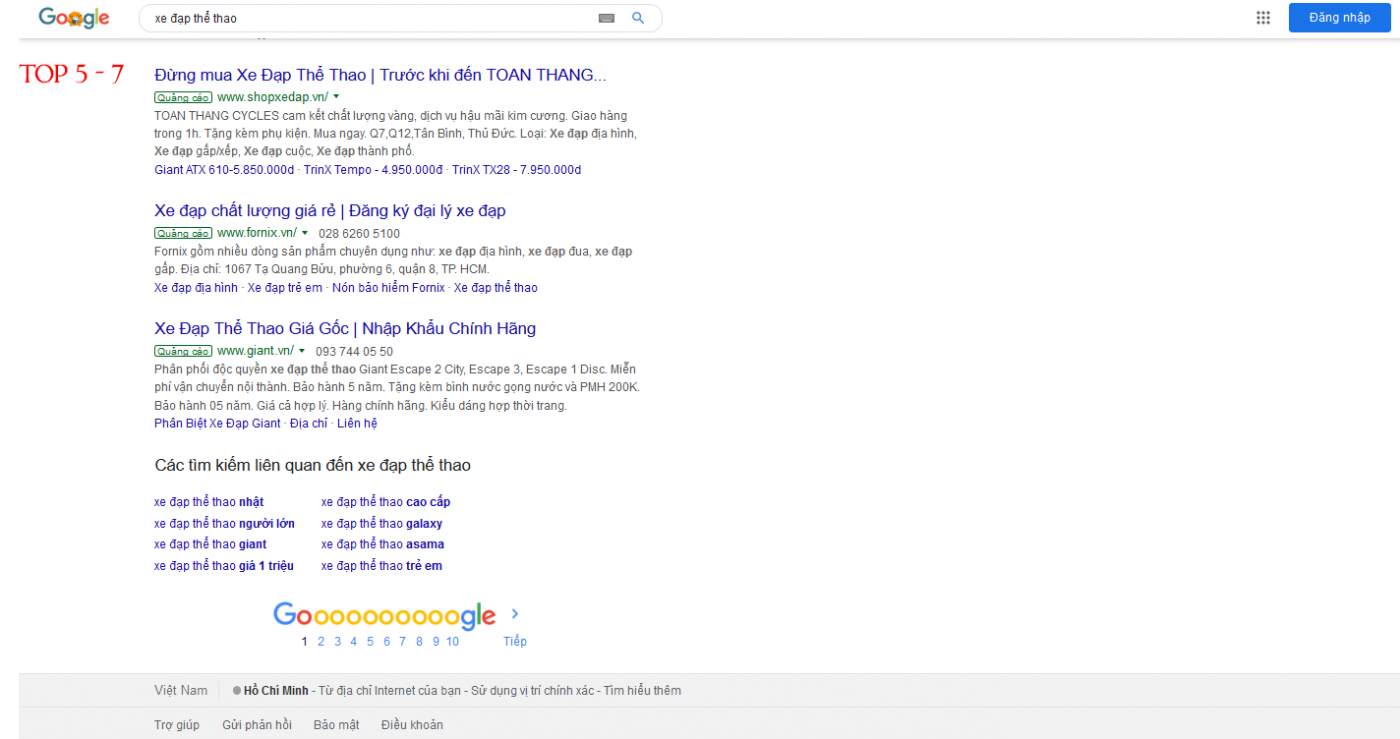1400x739 pixels.
Task: Go to results page 2
Action: 321,642
